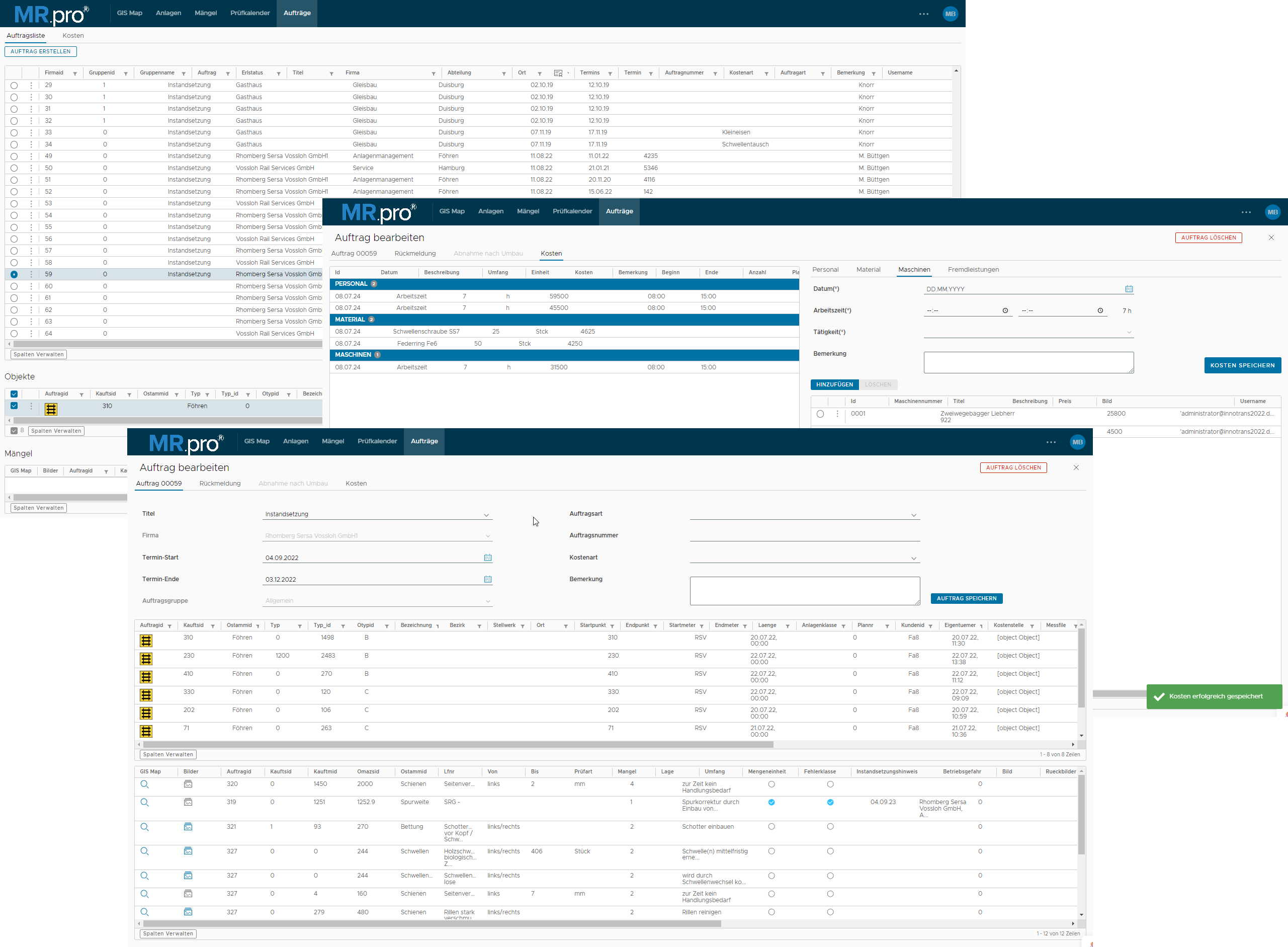Viewport: 1288px width, 947px height.
Task: Open the Auftragsart dropdown
Action: tap(805, 514)
